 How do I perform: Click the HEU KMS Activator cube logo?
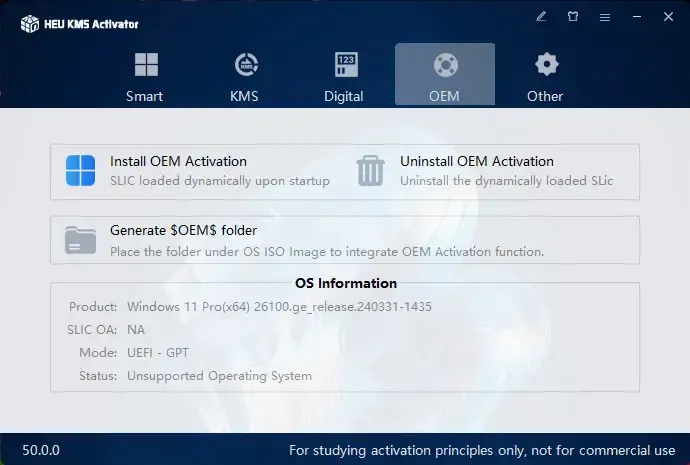pyautogui.click(x=30, y=24)
